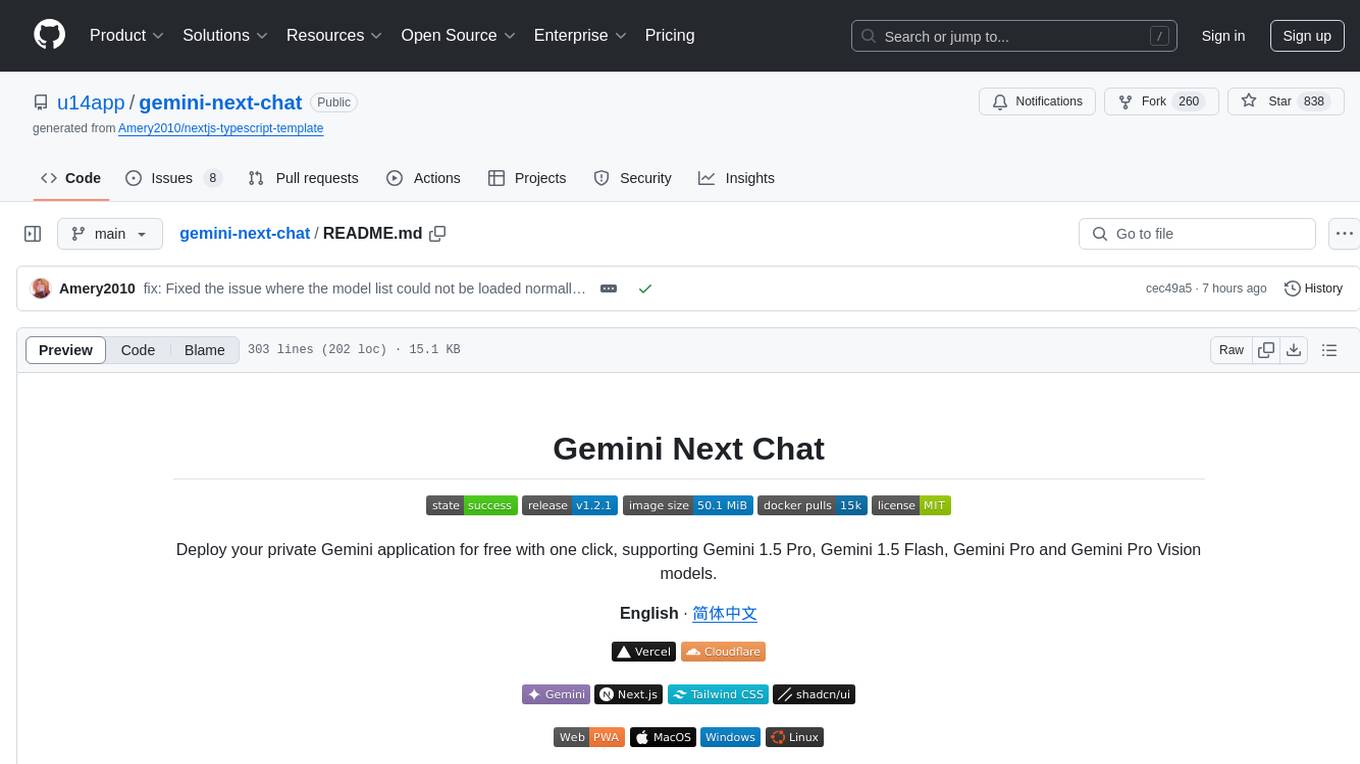Open the Projects tab
Screen dimensions: 1360x764
point(527,178)
